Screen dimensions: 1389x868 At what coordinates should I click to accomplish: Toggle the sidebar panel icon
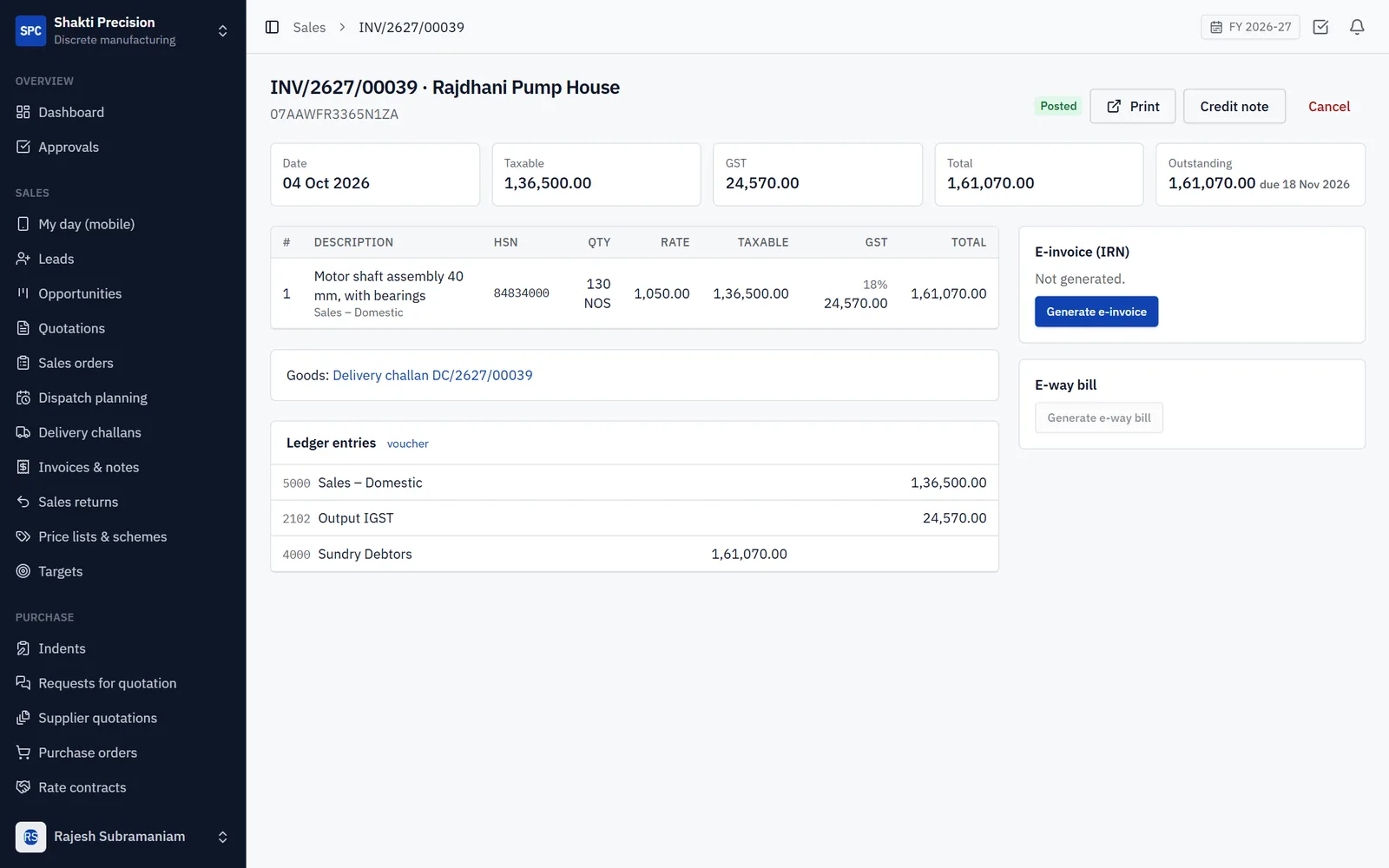272,27
